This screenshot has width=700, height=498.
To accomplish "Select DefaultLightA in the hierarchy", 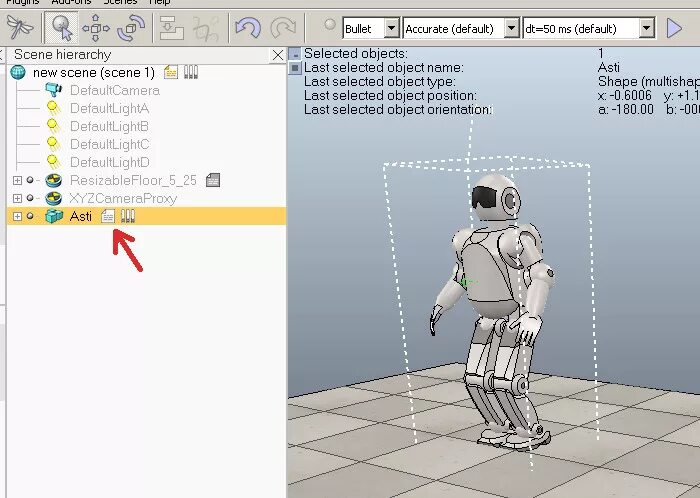I will coord(109,108).
